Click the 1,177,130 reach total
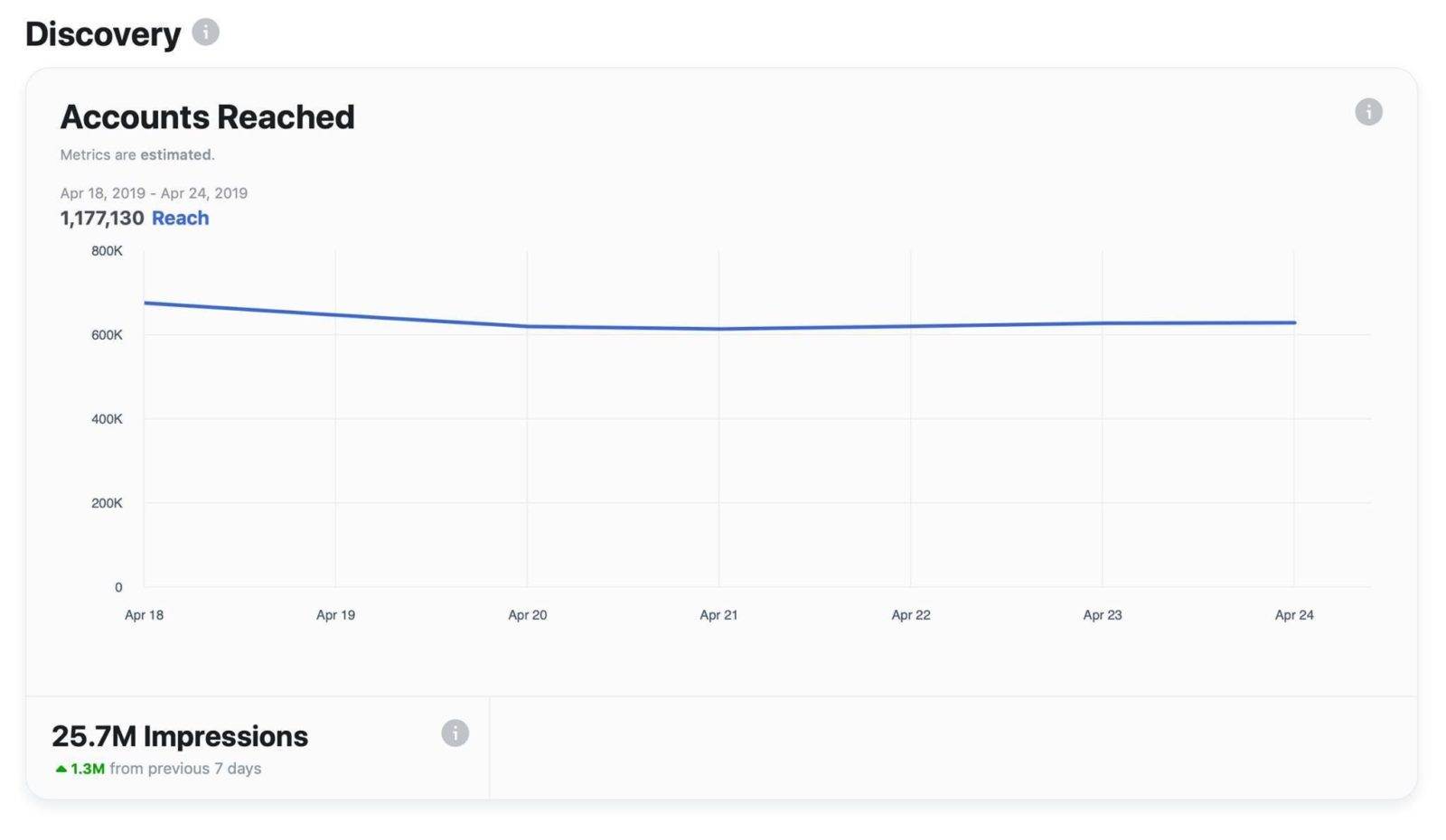 (101, 219)
